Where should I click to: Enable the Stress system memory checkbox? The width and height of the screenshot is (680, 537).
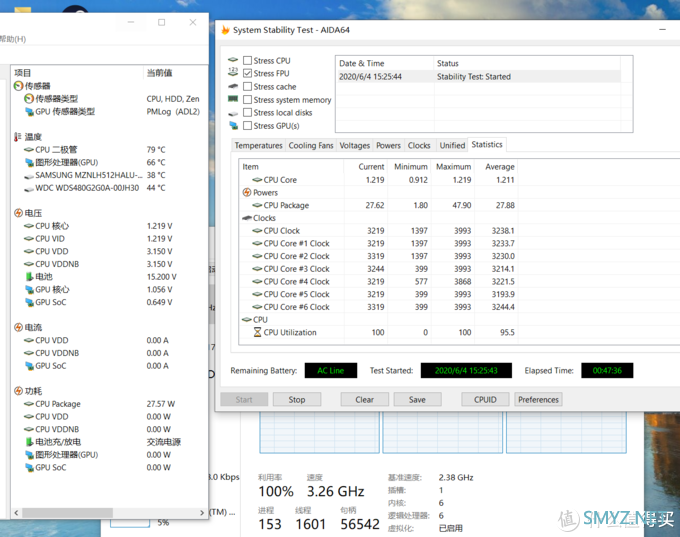click(248, 99)
